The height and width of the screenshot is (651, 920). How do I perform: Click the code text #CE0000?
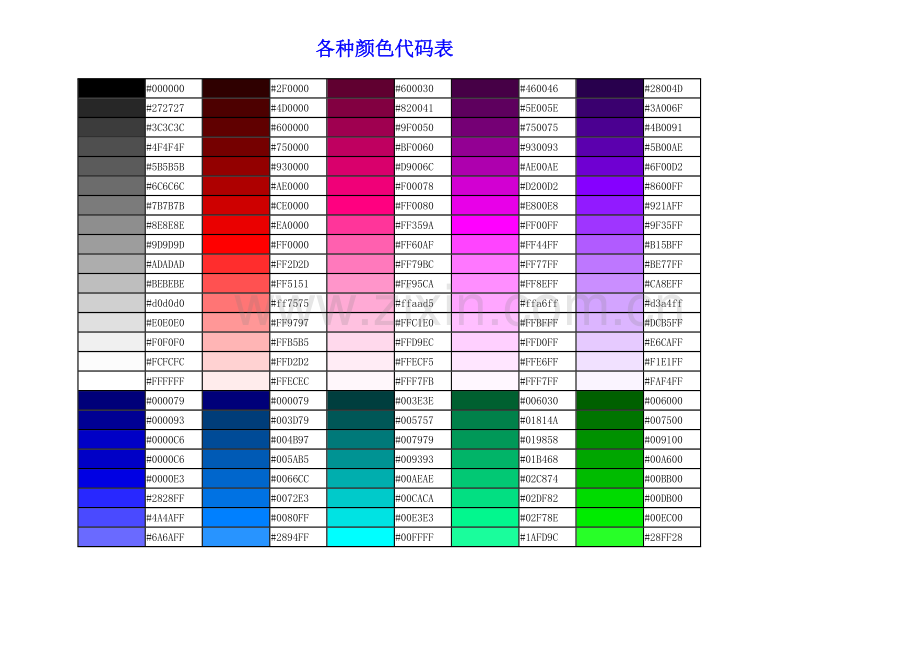(x=289, y=206)
